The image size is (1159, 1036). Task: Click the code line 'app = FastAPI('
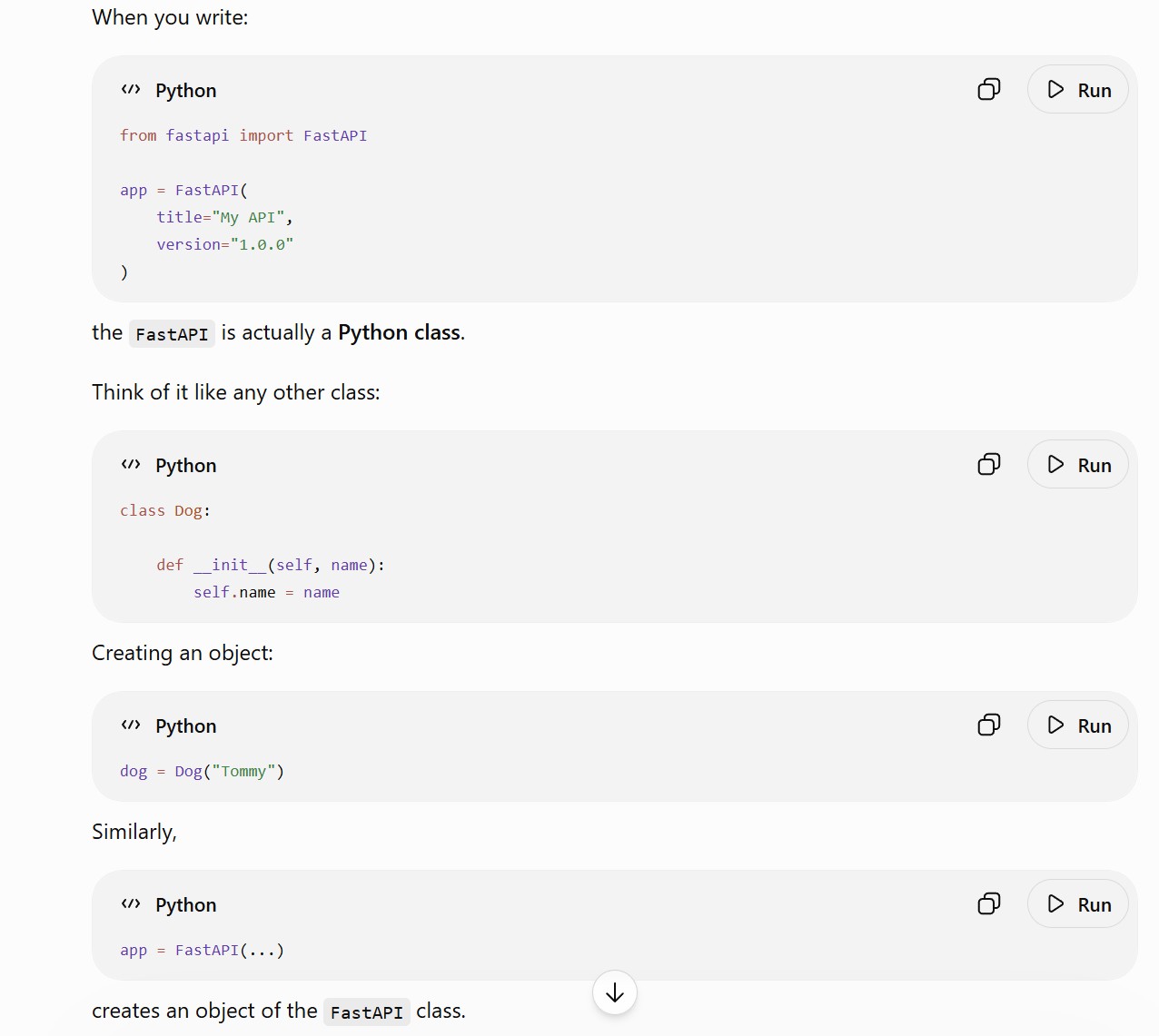coord(183,190)
